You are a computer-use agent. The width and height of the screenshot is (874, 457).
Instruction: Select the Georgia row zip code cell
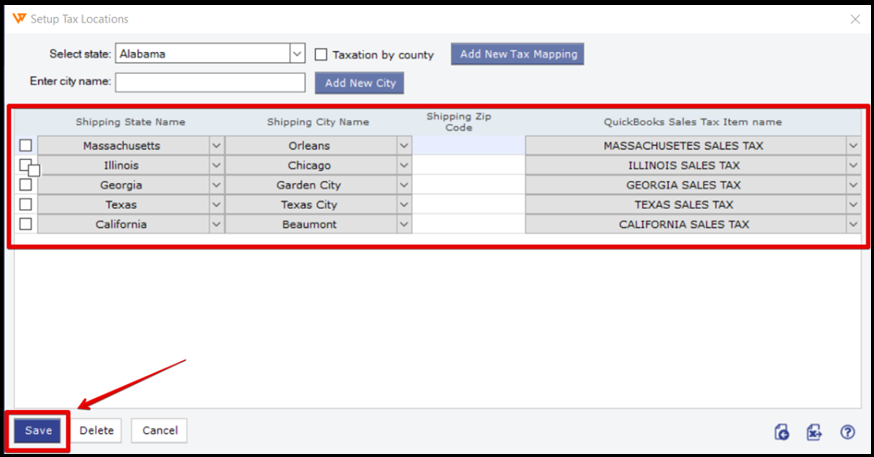coord(469,185)
